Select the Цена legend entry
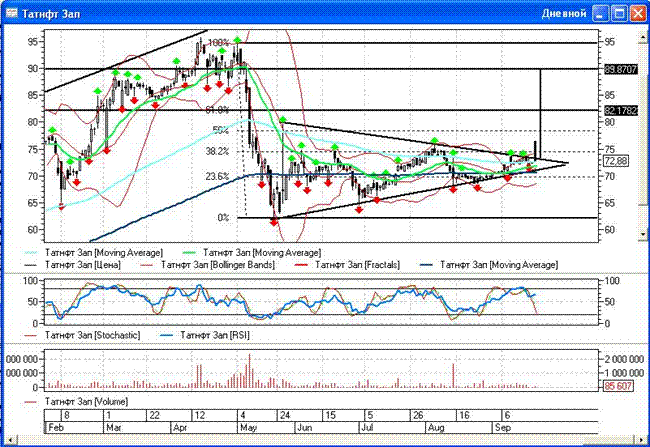650x447 pixels. [73, 265]
